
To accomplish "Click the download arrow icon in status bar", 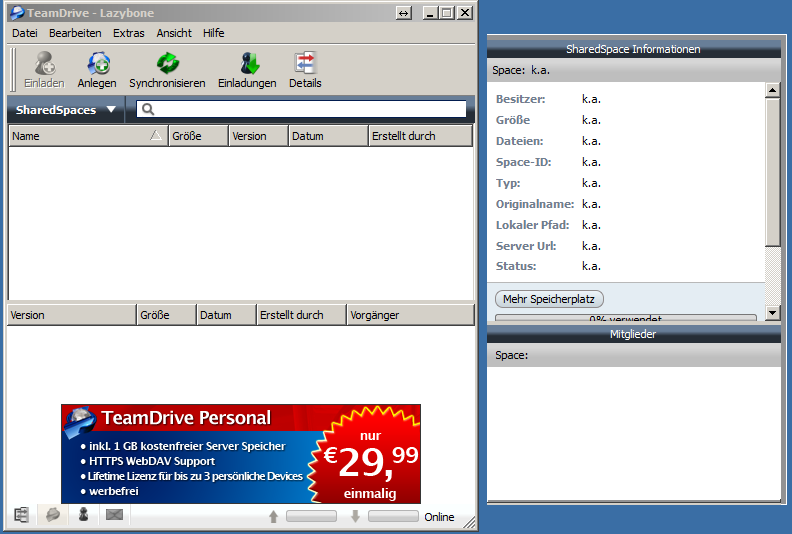I will pyautogui.click(x=356, y=516).
